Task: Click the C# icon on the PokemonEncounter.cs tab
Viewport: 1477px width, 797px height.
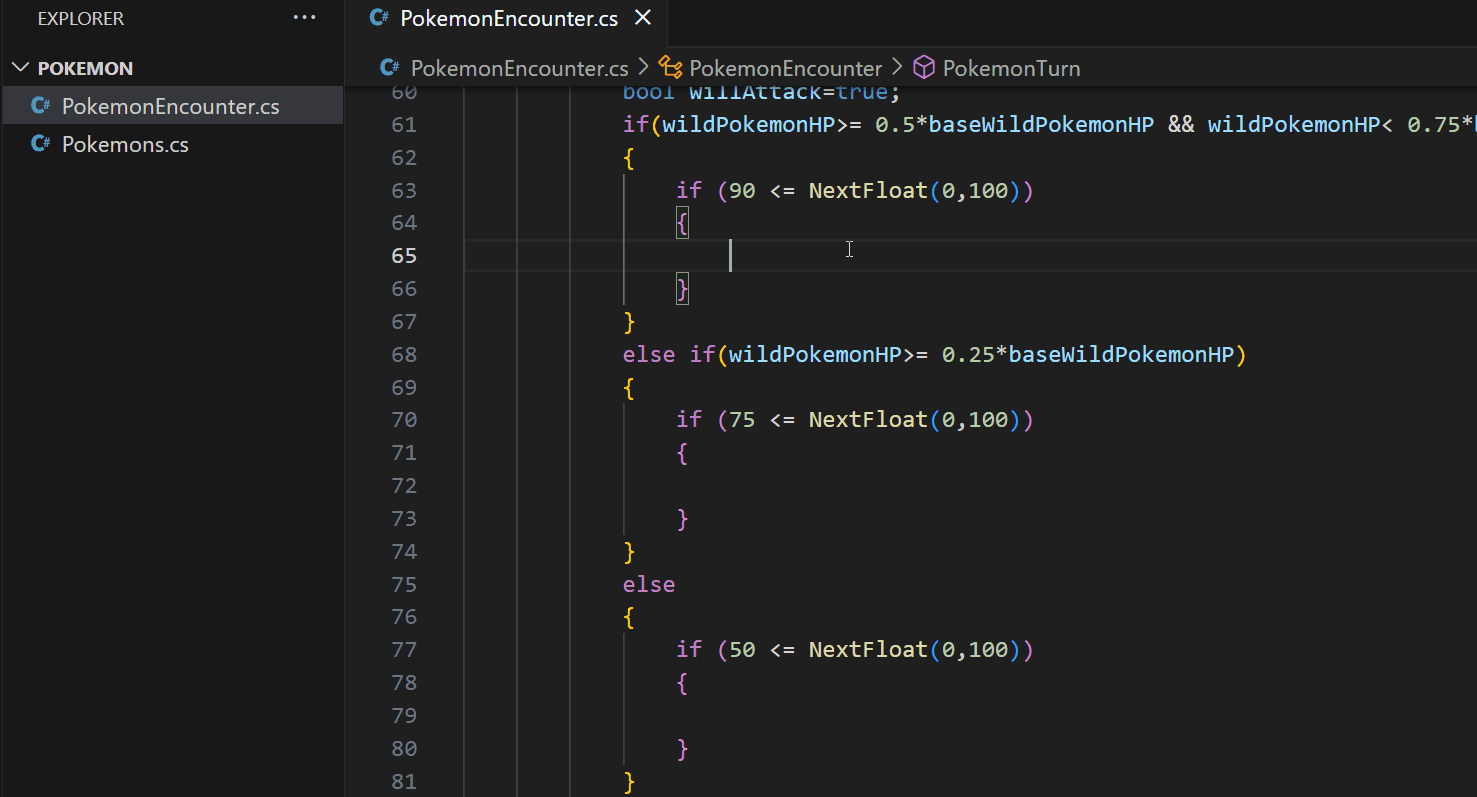Action: click(378, 18)
